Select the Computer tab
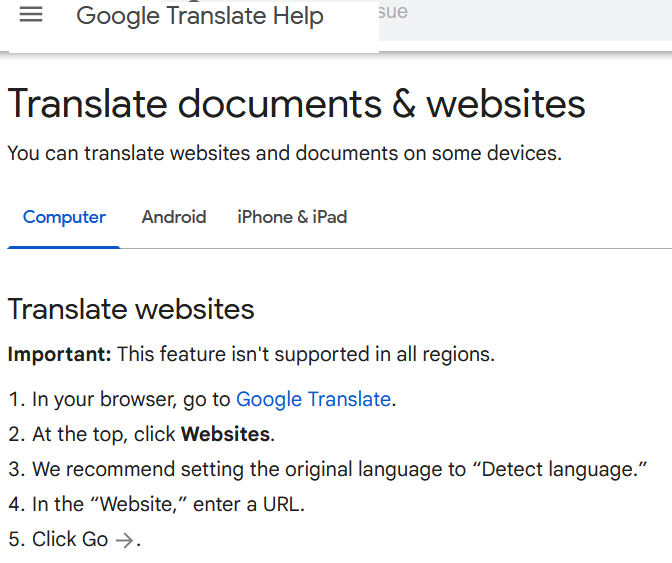Viewport: 672px width, 563px height. [x=64, y=217]
